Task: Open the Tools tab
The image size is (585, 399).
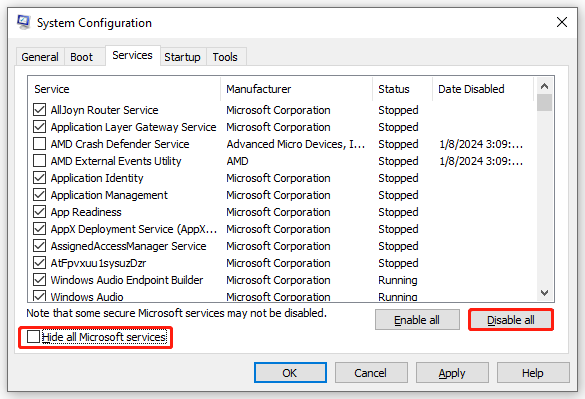Action: 225,57
